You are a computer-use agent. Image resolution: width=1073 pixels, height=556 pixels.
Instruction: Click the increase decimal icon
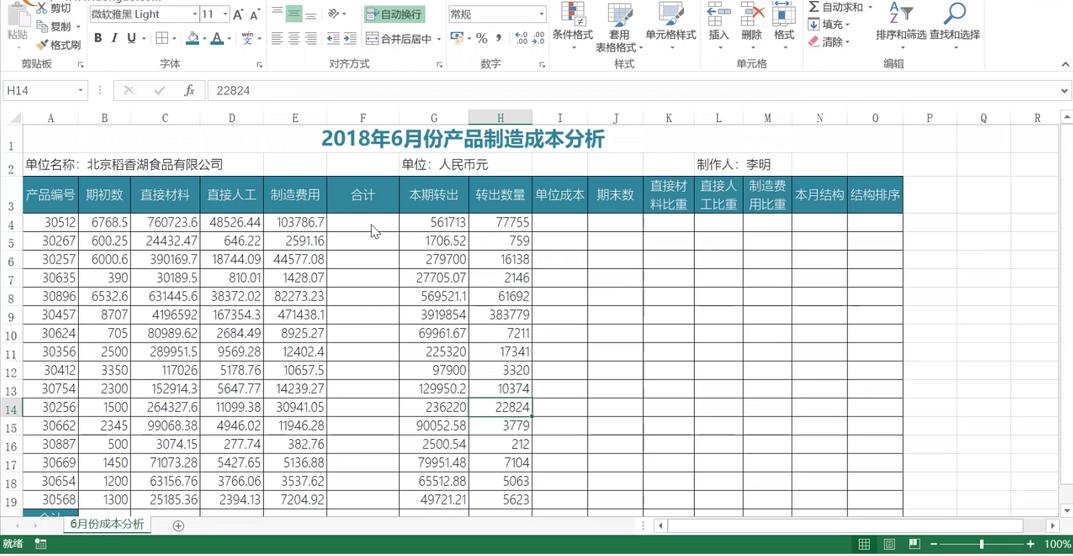click(520, 38)
